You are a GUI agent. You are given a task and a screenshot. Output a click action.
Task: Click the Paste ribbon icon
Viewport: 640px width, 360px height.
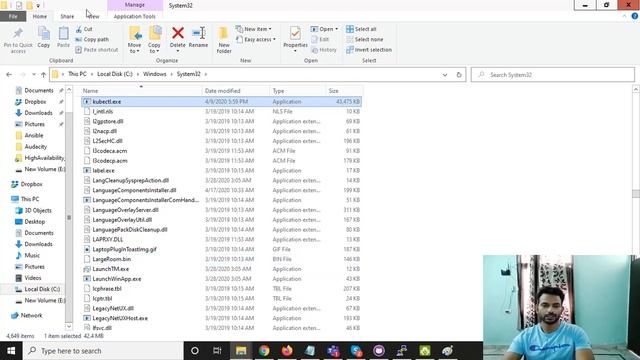click(63, 37)
